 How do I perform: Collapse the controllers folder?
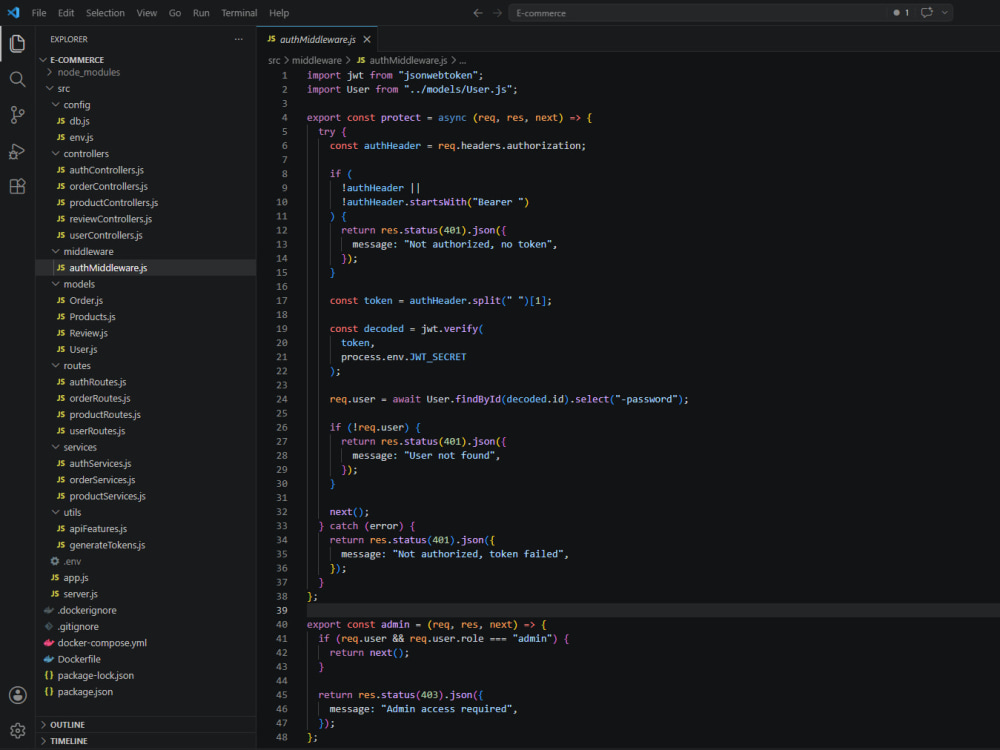click(x=86, y=154)
